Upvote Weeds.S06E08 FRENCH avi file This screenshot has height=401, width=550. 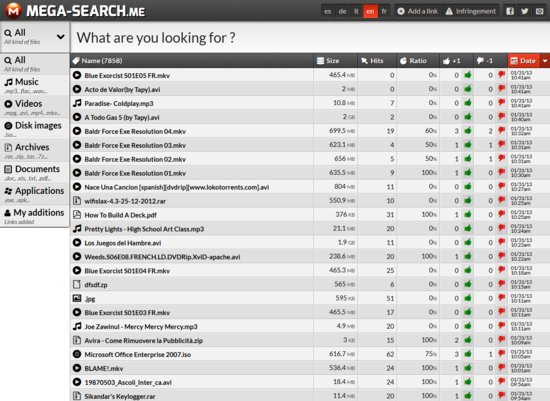coord(468,256)
